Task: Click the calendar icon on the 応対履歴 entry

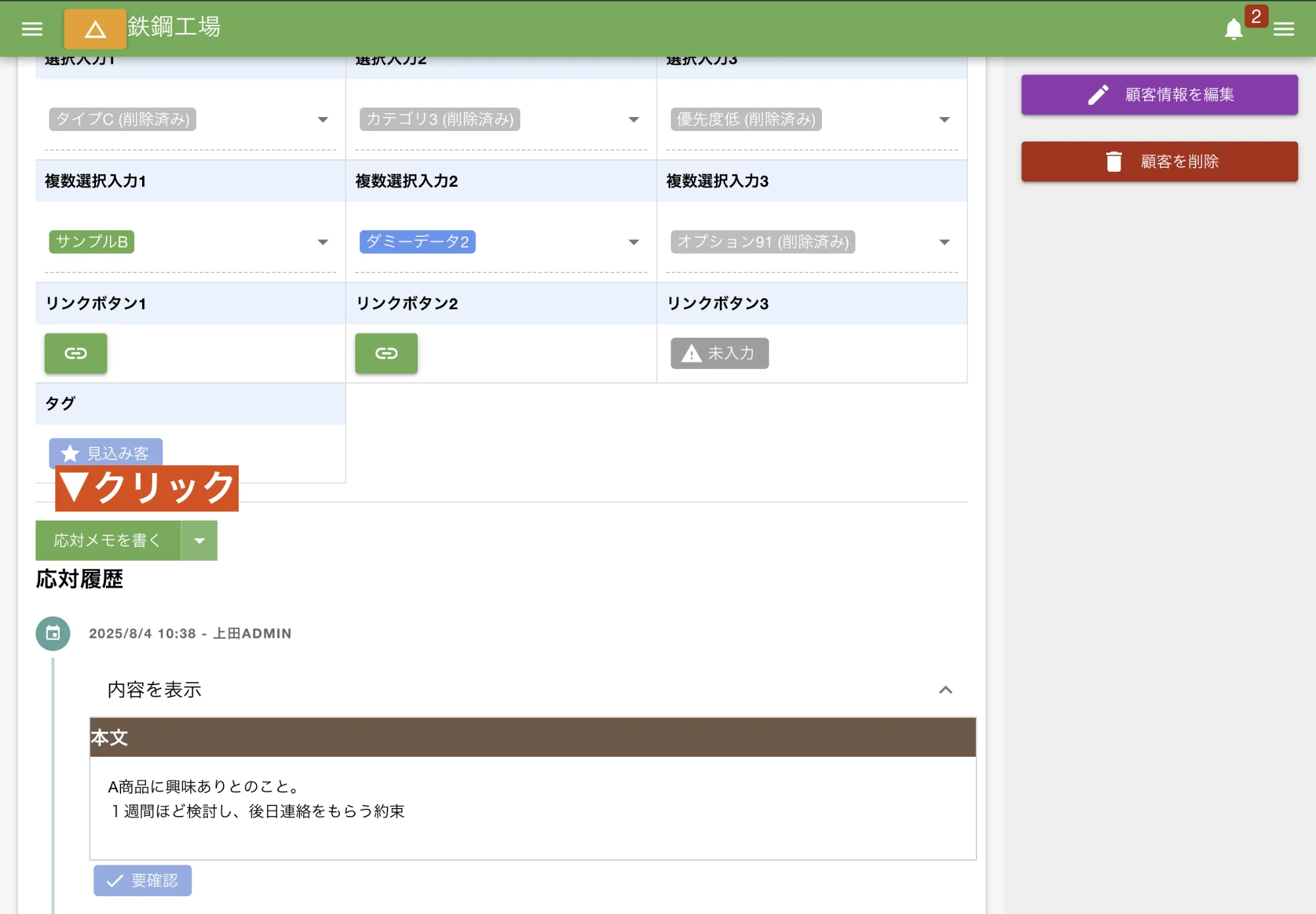Action: coord(52,633)
